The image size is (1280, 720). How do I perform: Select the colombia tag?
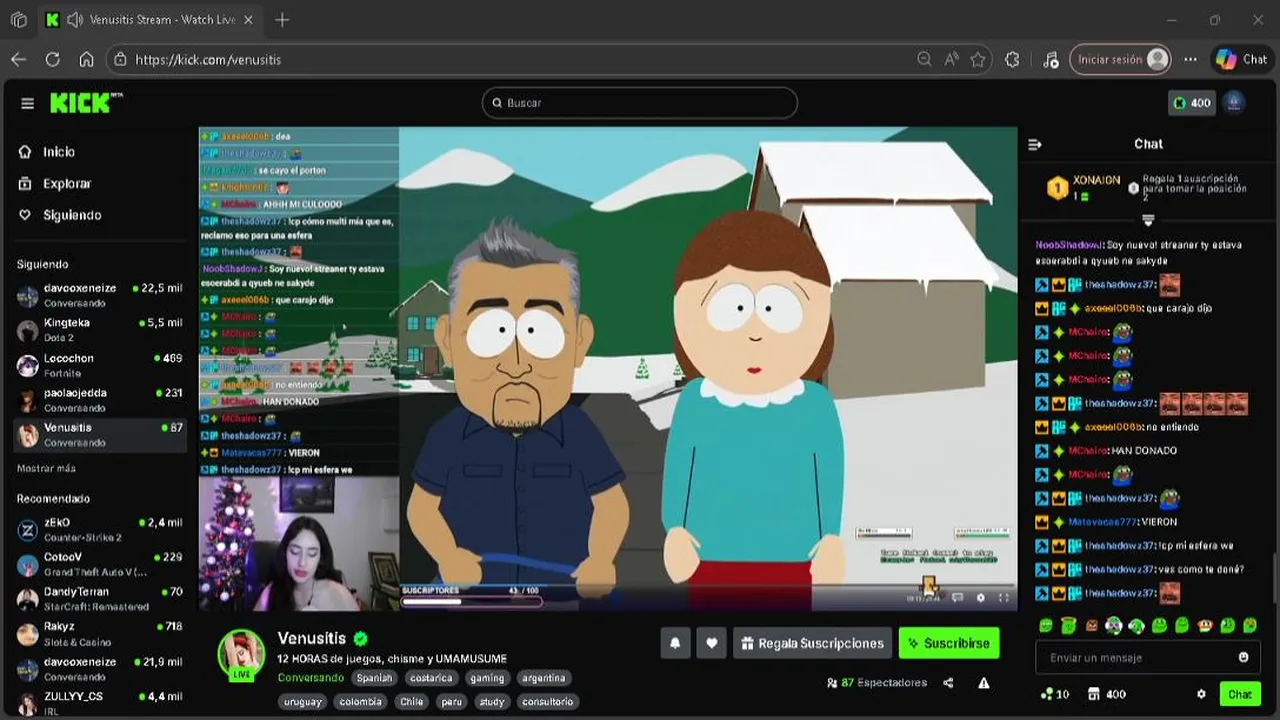coord(360,702)
